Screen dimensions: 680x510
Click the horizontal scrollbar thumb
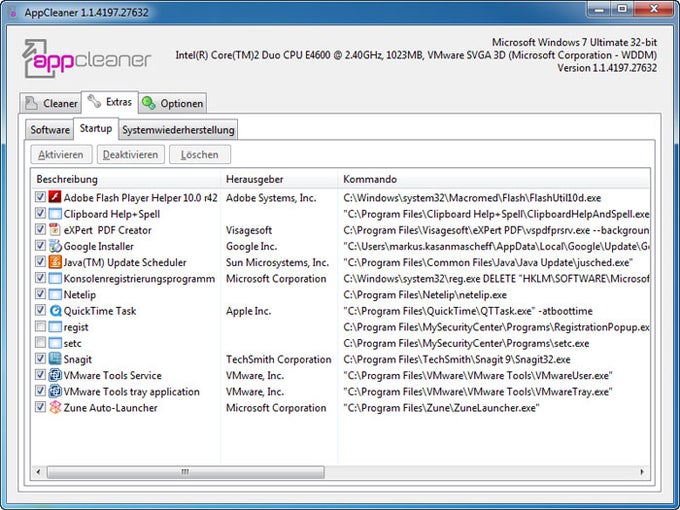[x=185, y=472]
